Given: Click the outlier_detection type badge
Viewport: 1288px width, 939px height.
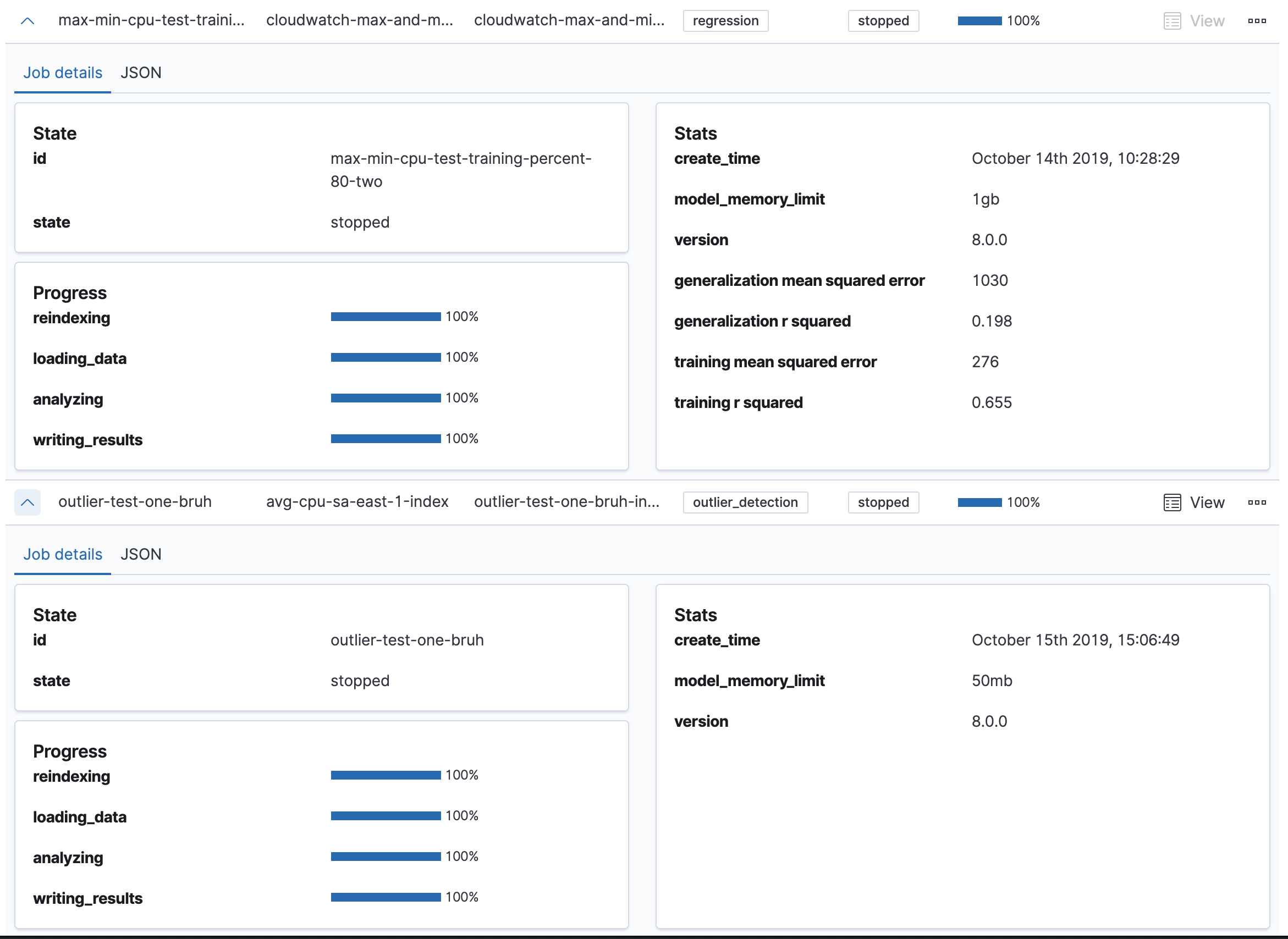Looking at the screenshot, I should (745, 502).
